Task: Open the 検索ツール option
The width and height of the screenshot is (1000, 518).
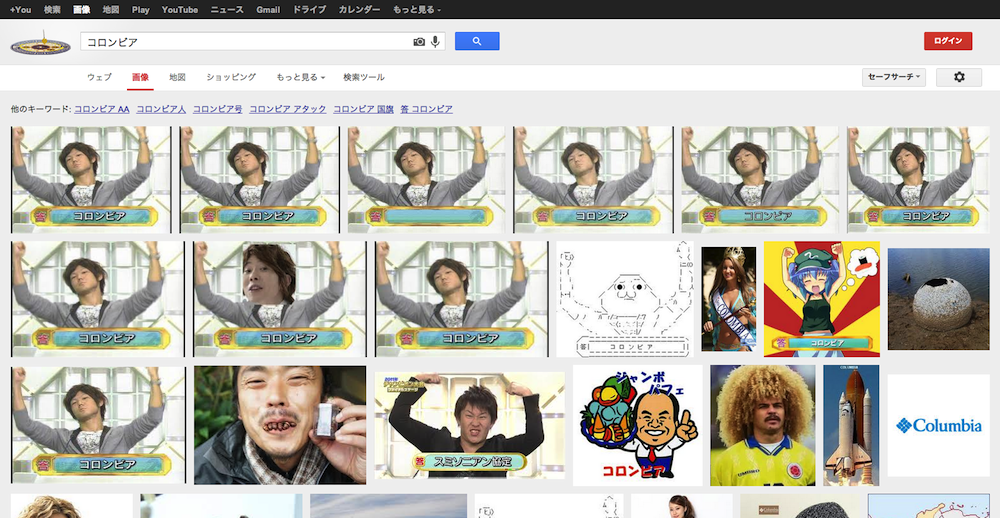Action: click(x=363, y=77)
